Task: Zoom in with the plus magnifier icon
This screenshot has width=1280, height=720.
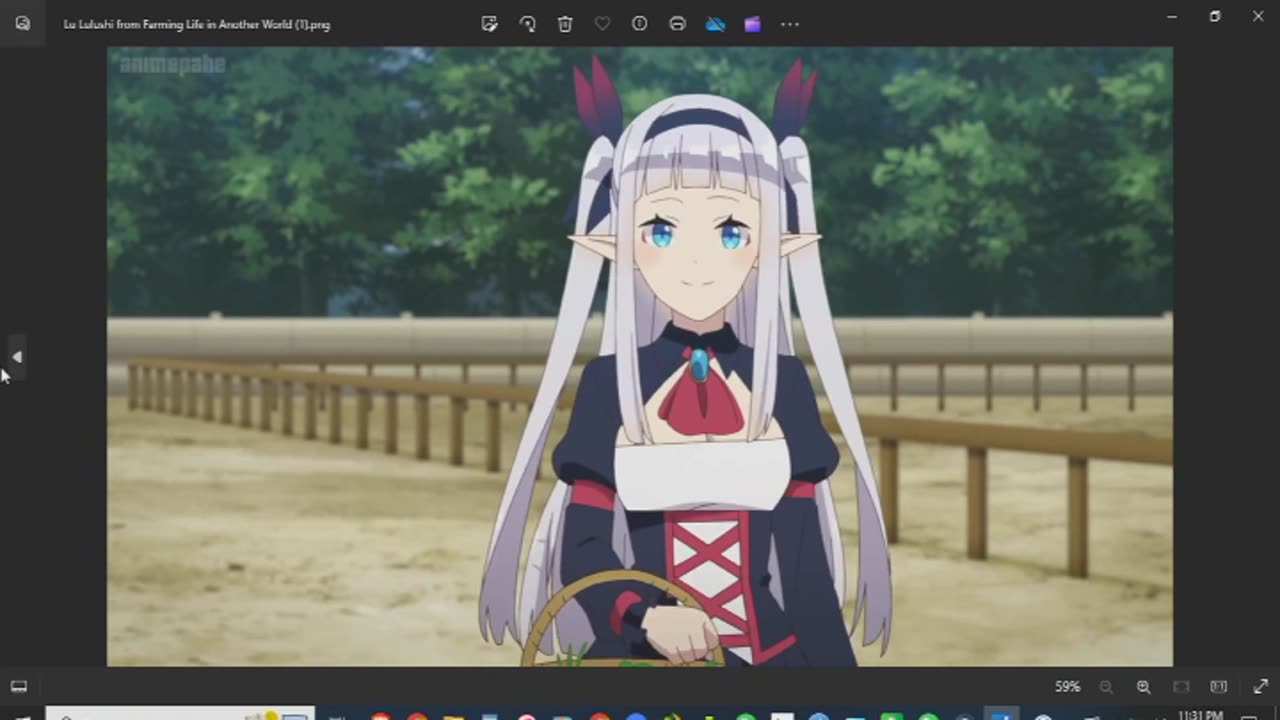Action: click(1143, 687)
